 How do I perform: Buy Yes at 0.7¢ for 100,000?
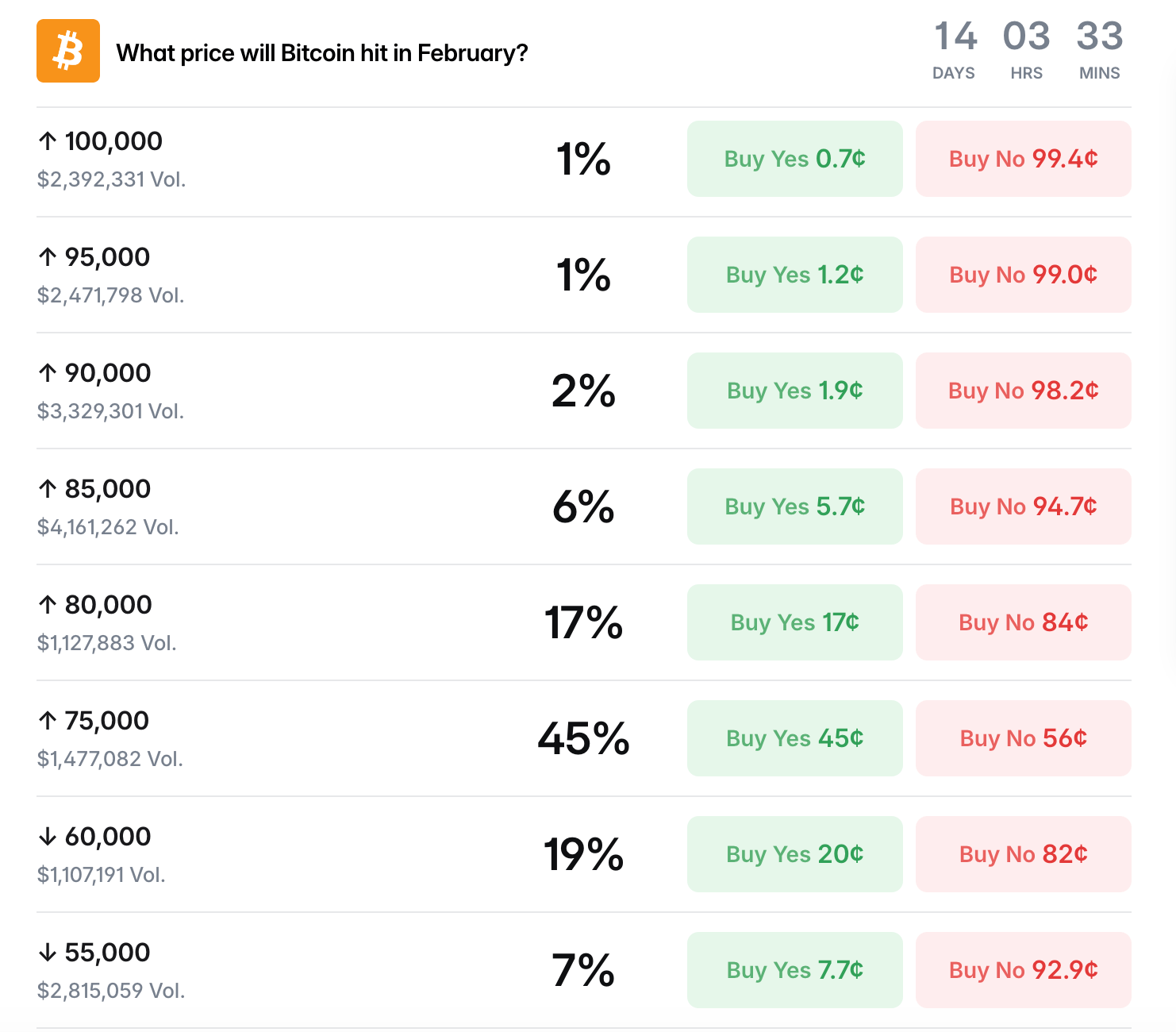[x=794, y=159]
